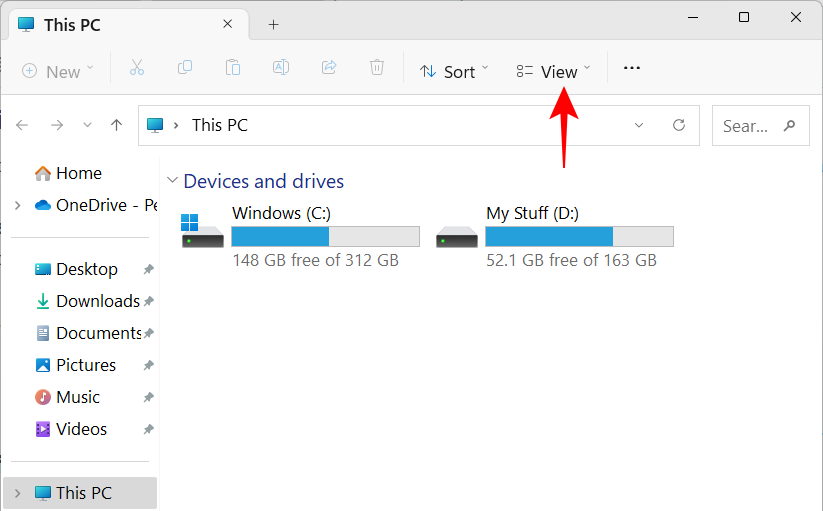Click the Share icon in toolbar
Viewport: 823px width, 511px height.
pos(329,68)
